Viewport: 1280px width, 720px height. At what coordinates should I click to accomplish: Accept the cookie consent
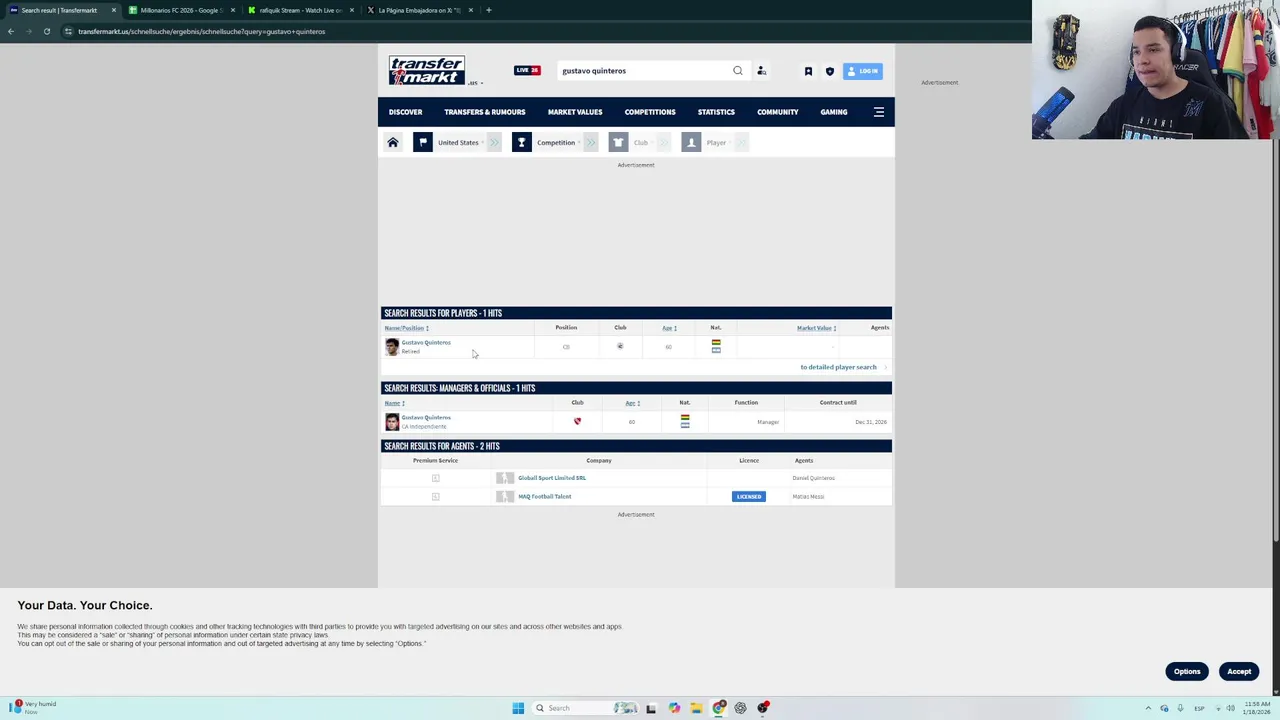click(1239, 671)
